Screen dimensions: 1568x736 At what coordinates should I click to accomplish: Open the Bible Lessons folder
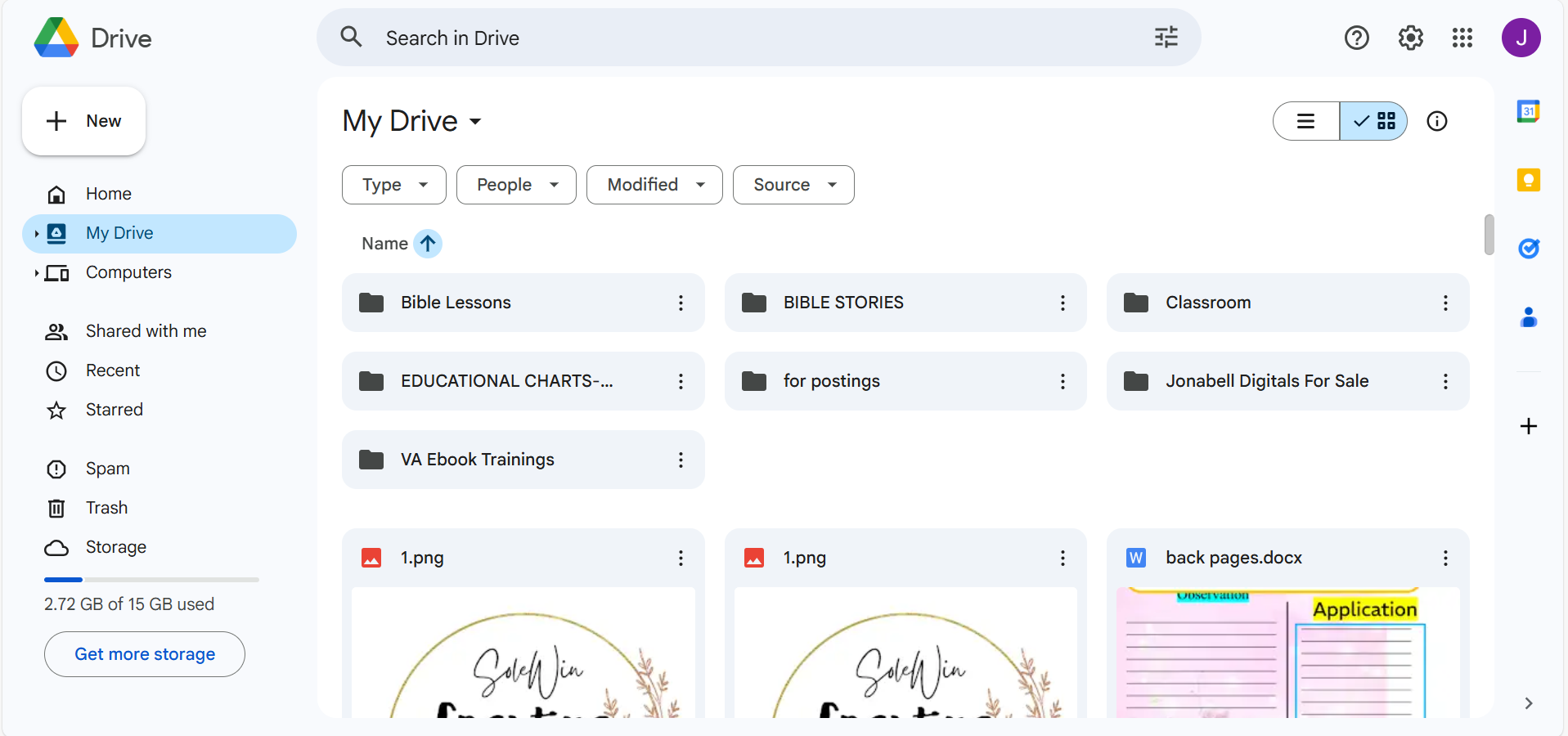tap(523, 303)
